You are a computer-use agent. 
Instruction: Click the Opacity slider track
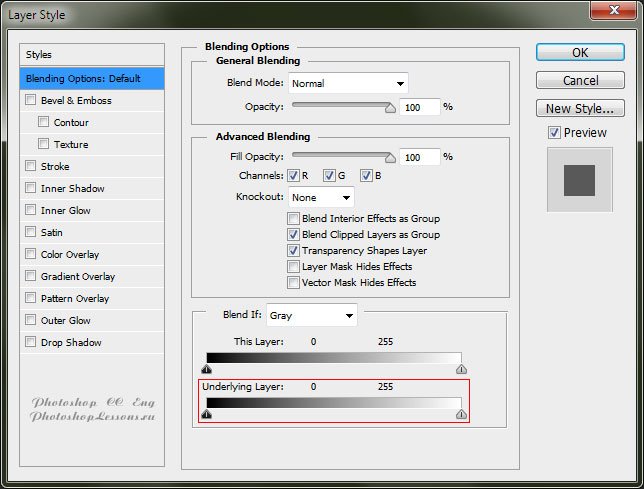340,106
